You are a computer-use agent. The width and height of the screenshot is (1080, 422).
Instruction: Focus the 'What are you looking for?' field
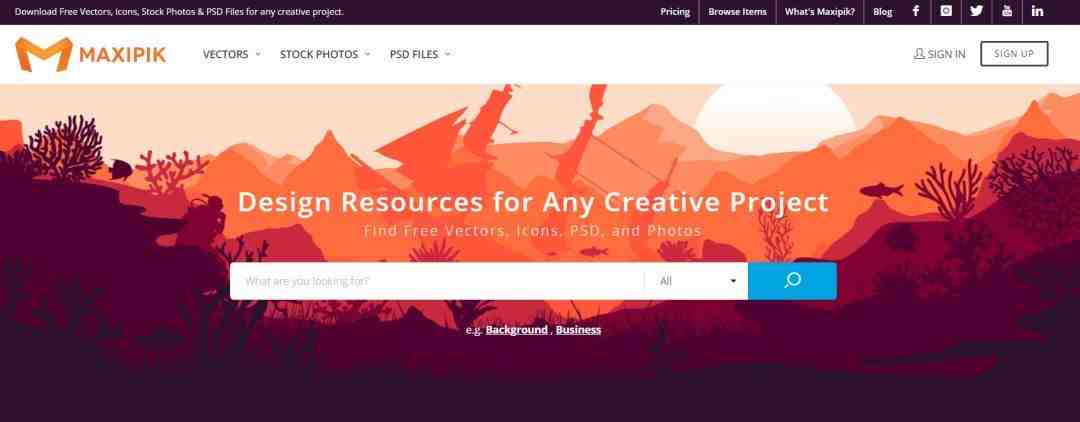[x=437, y=281]
